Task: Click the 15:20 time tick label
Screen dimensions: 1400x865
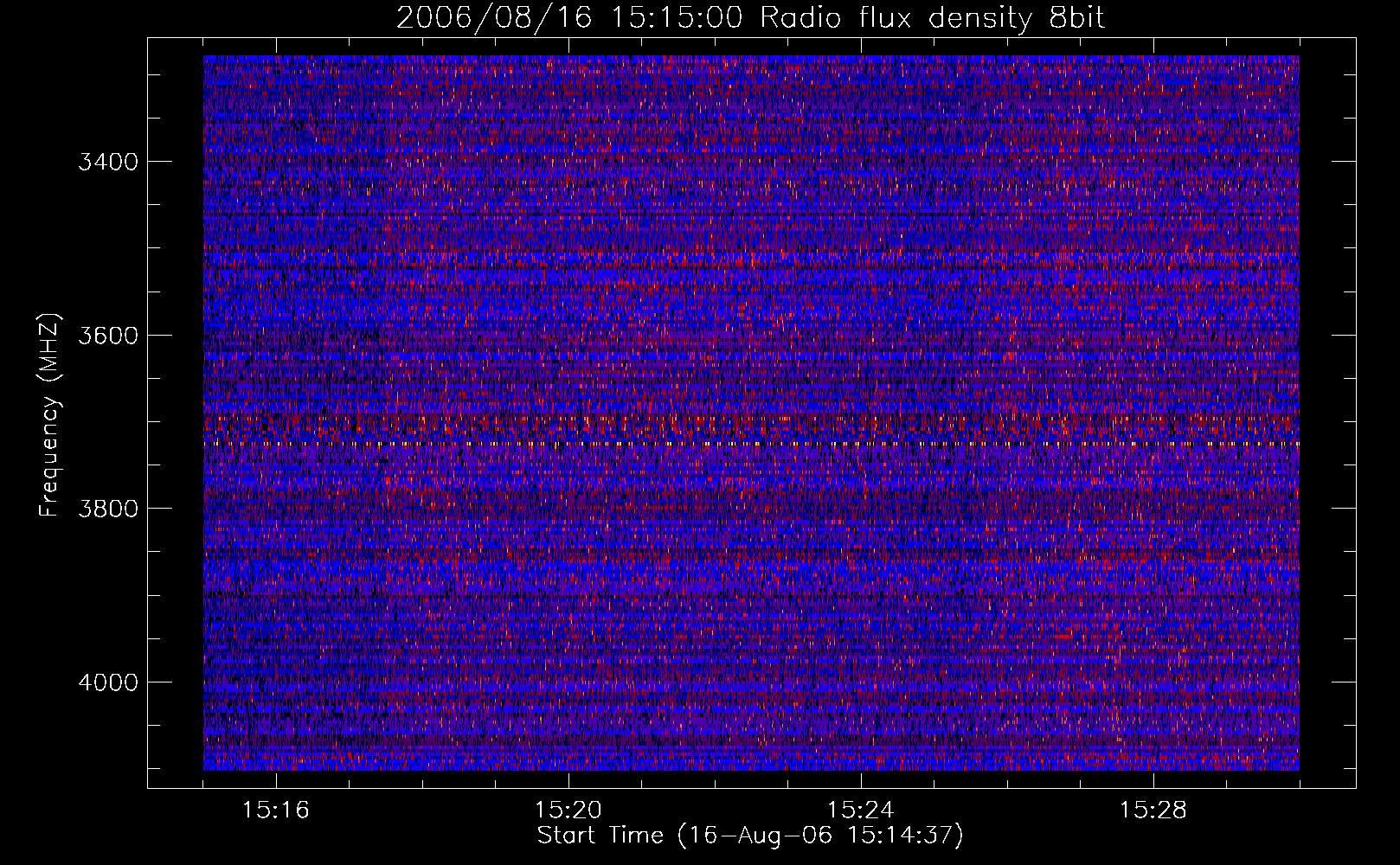Action: click(568, 810)
